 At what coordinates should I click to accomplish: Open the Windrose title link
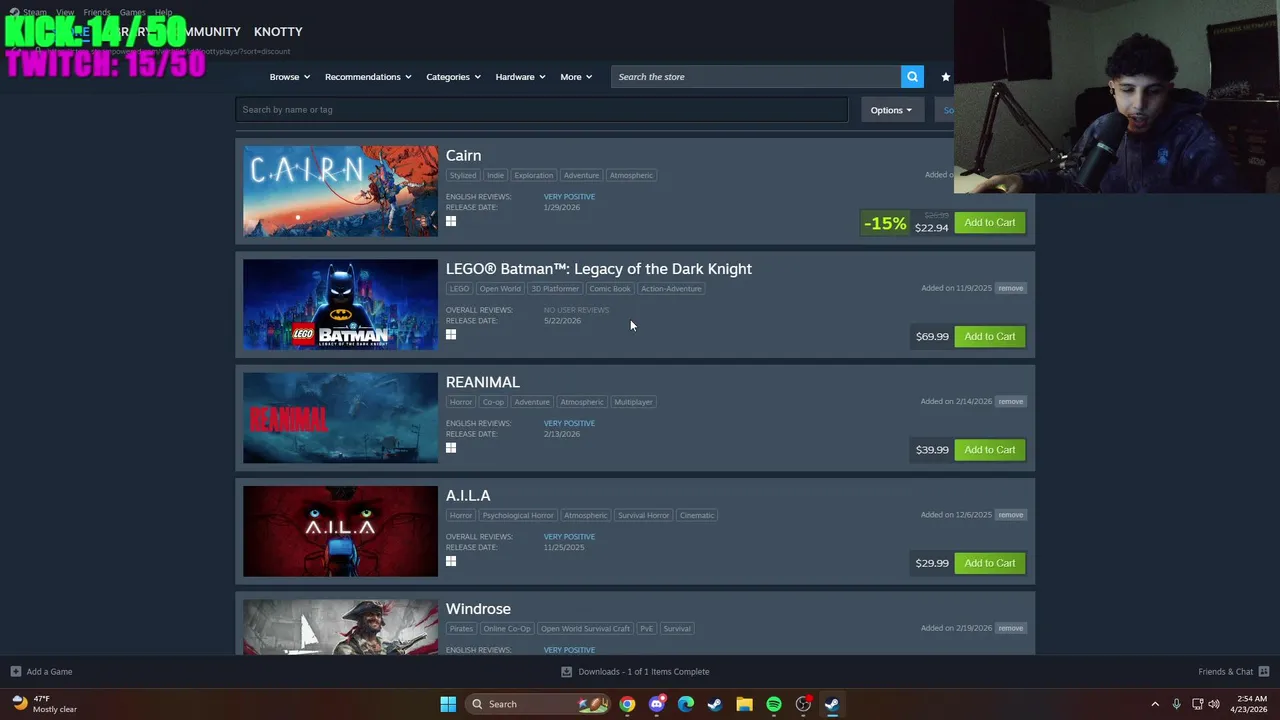pos(478,609)
